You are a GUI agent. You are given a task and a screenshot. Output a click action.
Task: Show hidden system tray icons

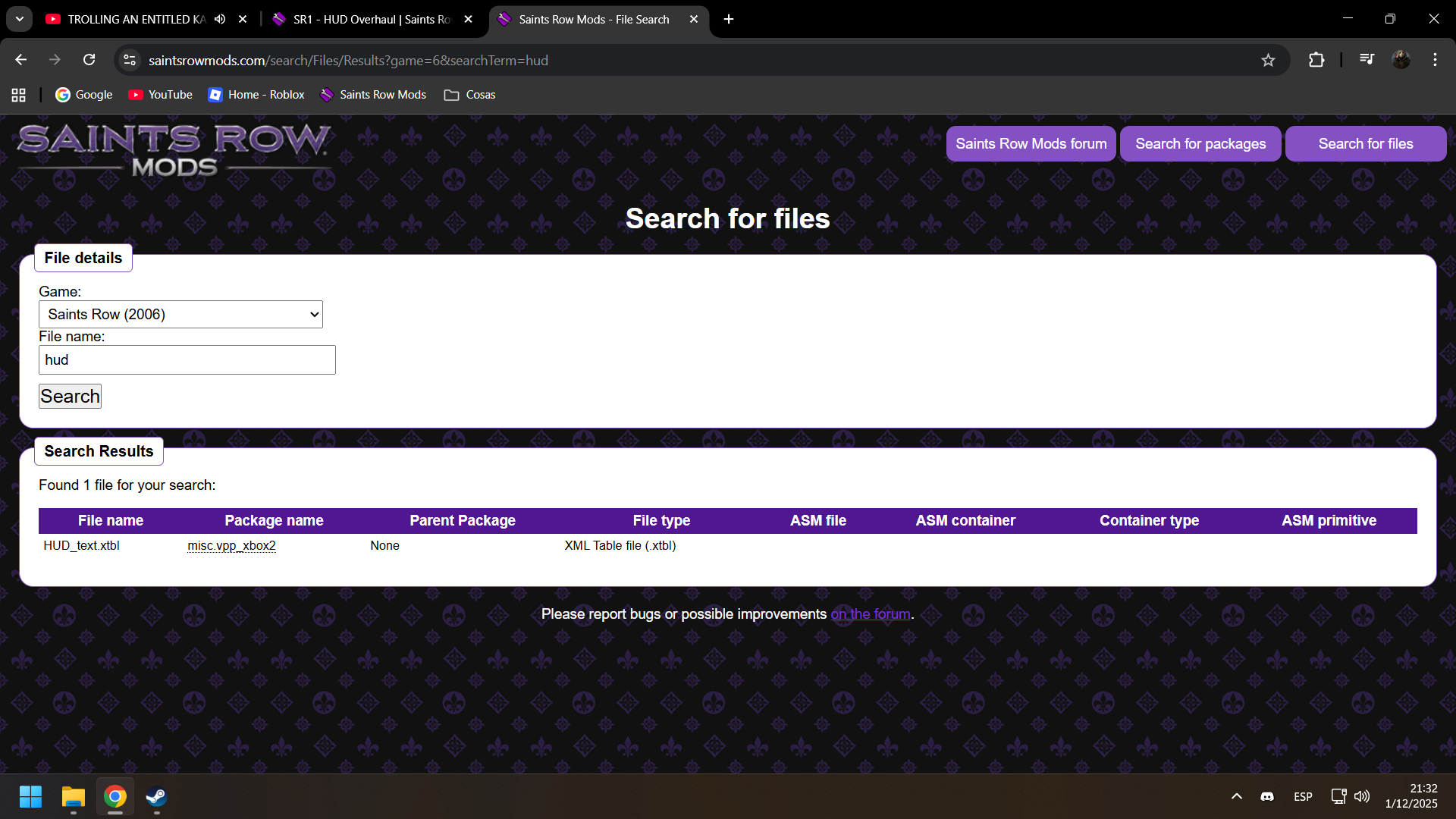tap(1236, 796)
